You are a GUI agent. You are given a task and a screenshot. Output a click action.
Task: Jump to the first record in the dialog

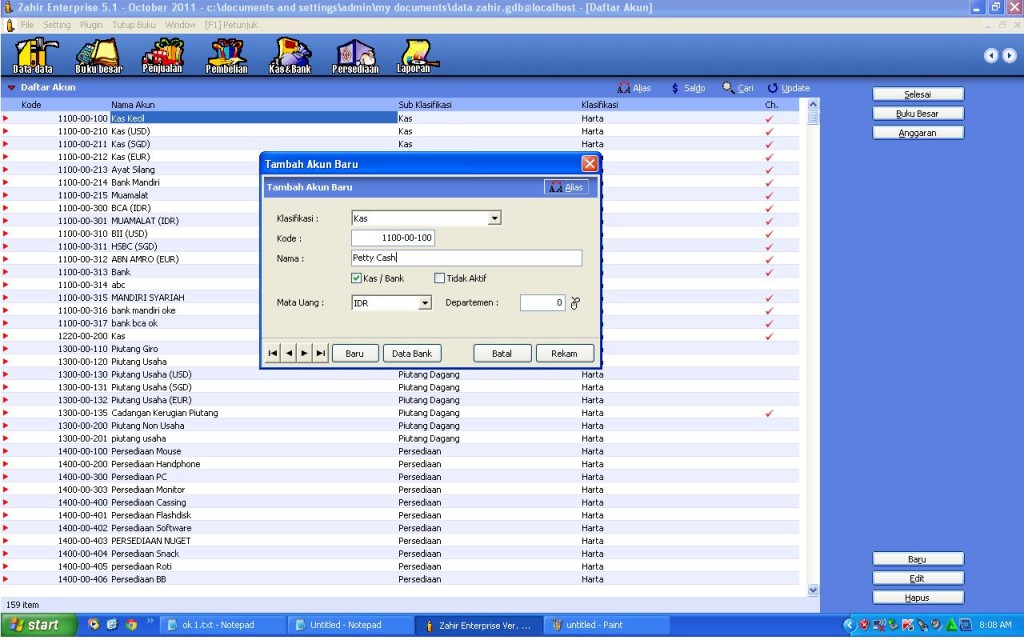click(x=273, y=353)
